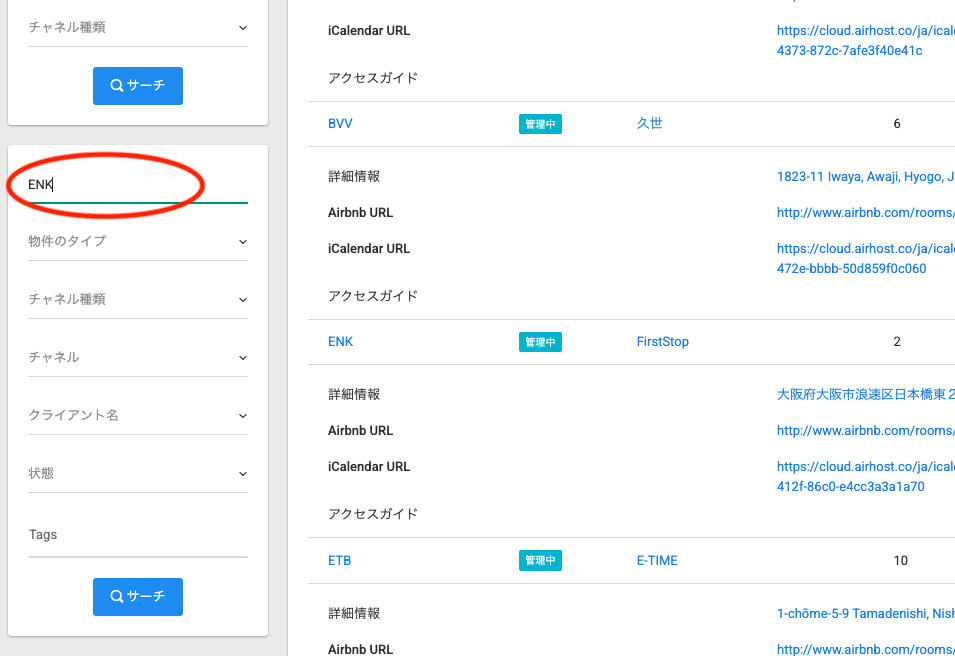Click the FirstStop client link
The image size is (955, 656).
point(662,342)
